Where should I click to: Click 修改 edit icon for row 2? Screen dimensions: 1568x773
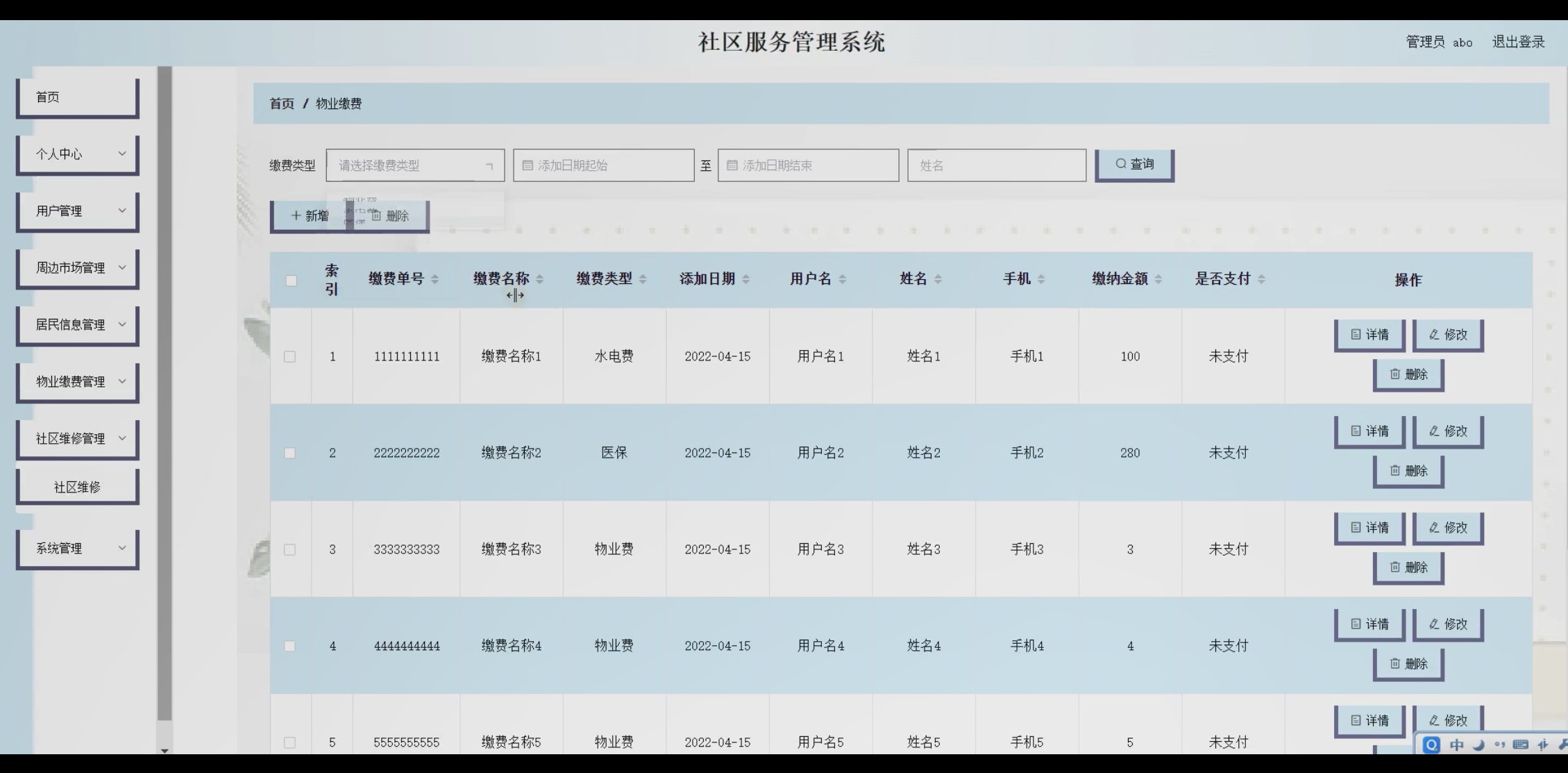point(1434,431)
